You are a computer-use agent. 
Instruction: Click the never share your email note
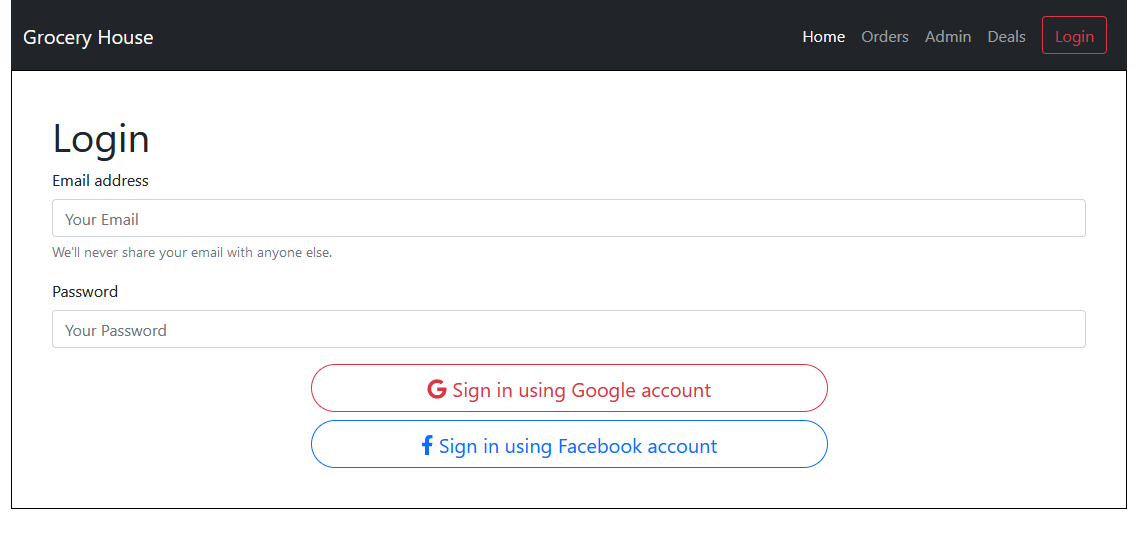(x=192, y=253)
